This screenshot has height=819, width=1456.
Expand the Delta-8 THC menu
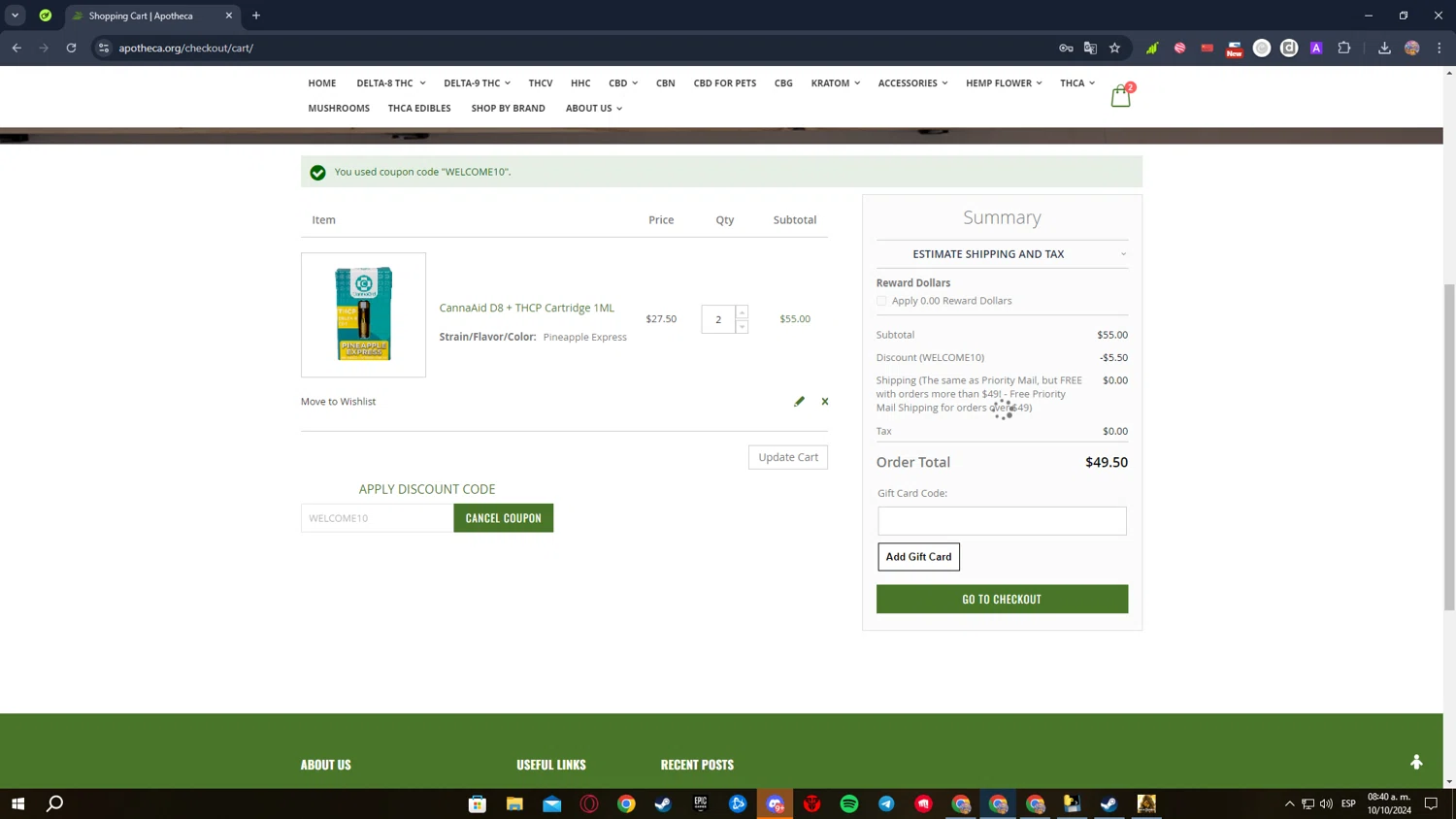coord(390,83)
